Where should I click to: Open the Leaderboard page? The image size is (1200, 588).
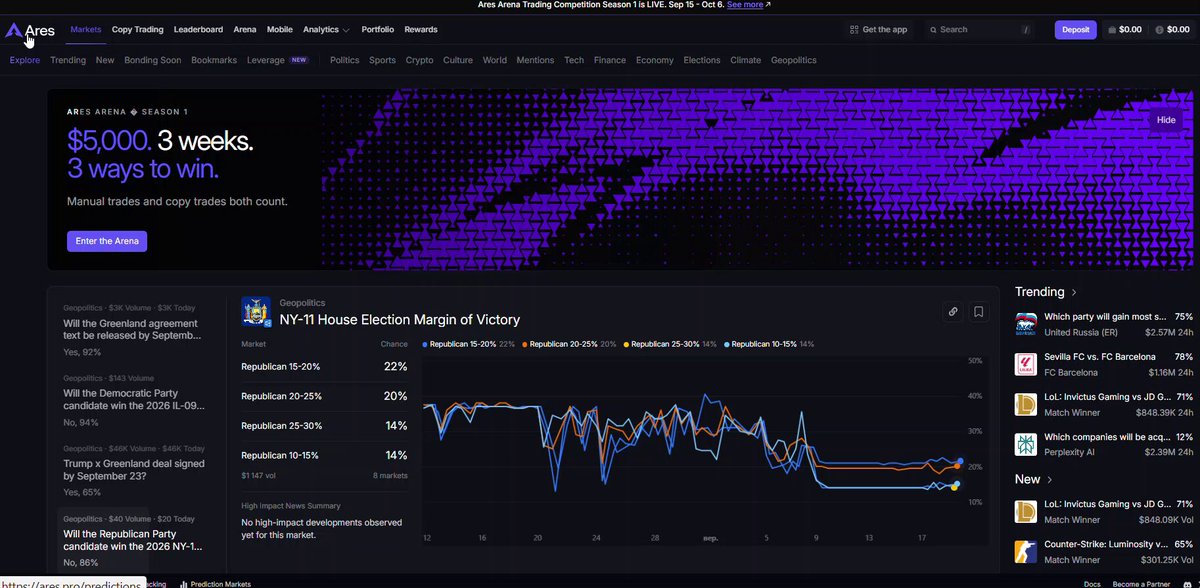(198, 30)
